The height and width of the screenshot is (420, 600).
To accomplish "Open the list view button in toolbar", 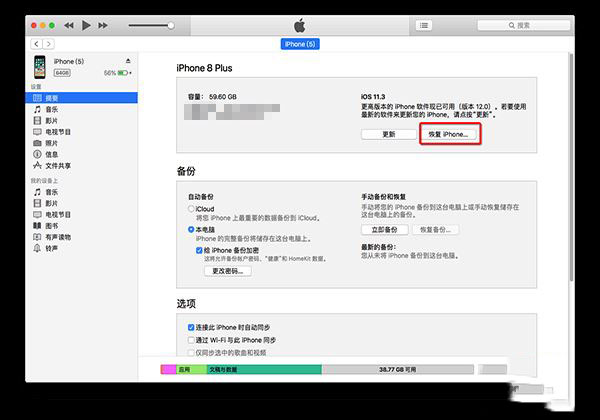I will coord(424,25).
